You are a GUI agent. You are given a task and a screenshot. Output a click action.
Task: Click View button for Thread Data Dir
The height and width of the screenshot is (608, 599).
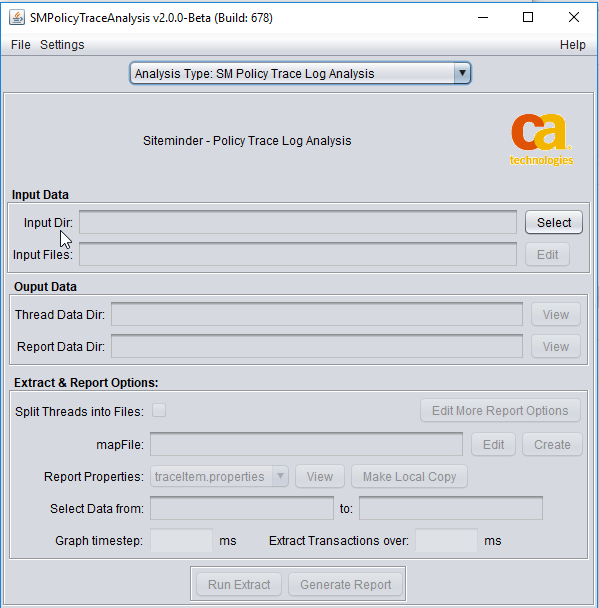click(x=556, y=314)
